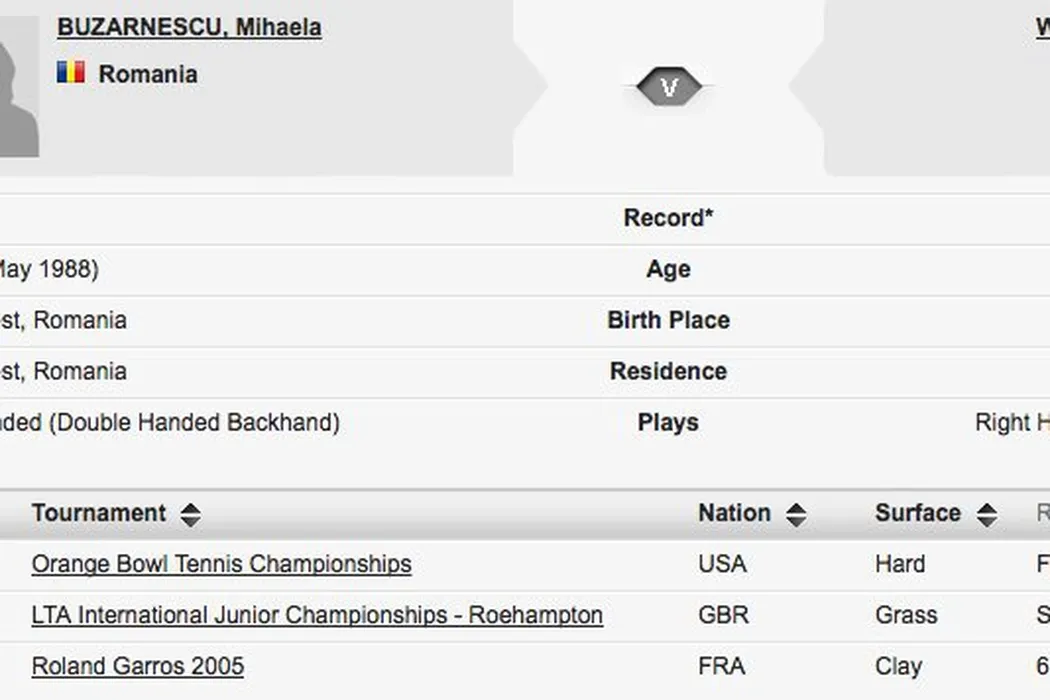This screenshot has height=700, width=1050.
Task: Click the Clay surface cell
Action: (898, 666)
